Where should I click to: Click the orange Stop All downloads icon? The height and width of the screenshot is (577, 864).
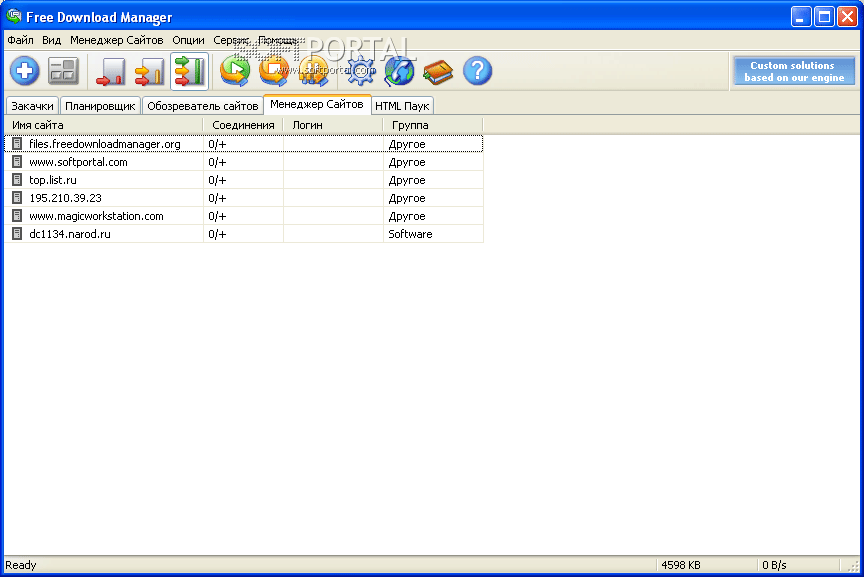(x=274, y=72)
